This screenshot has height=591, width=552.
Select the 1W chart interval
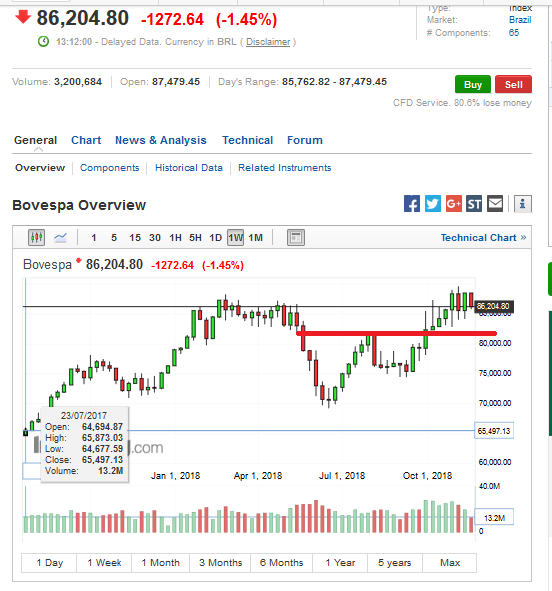coord(235,238)
